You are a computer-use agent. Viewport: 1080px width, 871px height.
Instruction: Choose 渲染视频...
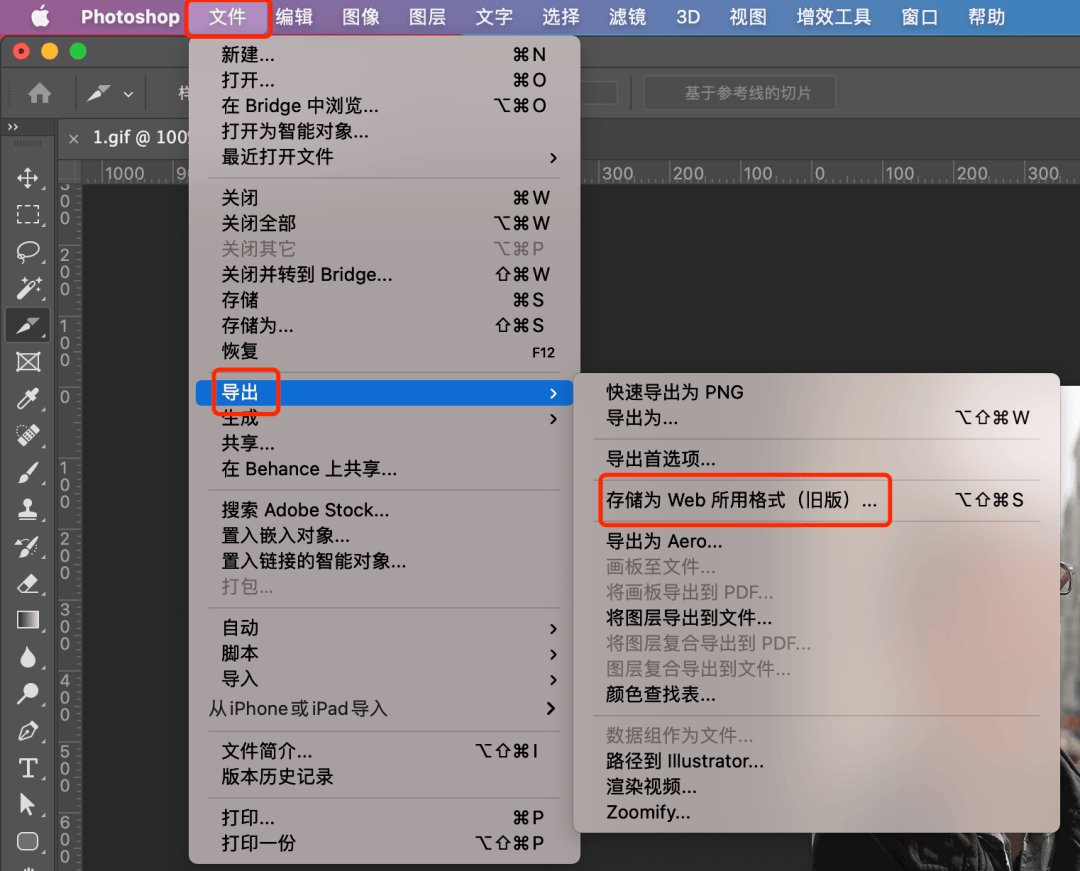[x=816, y=786]
